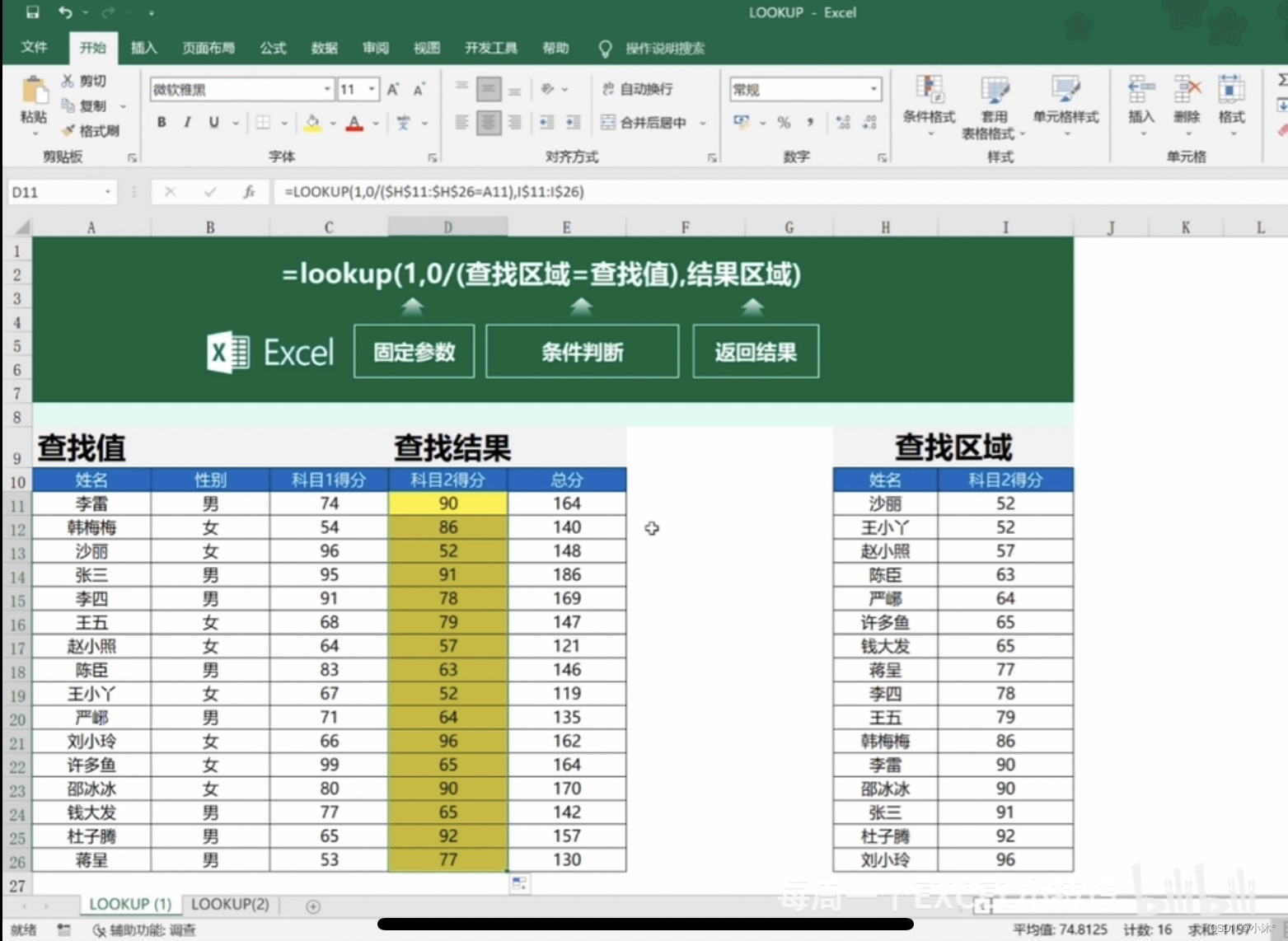
Task: Click the Save icon in the title bar
Action: [x=32, y=12]
